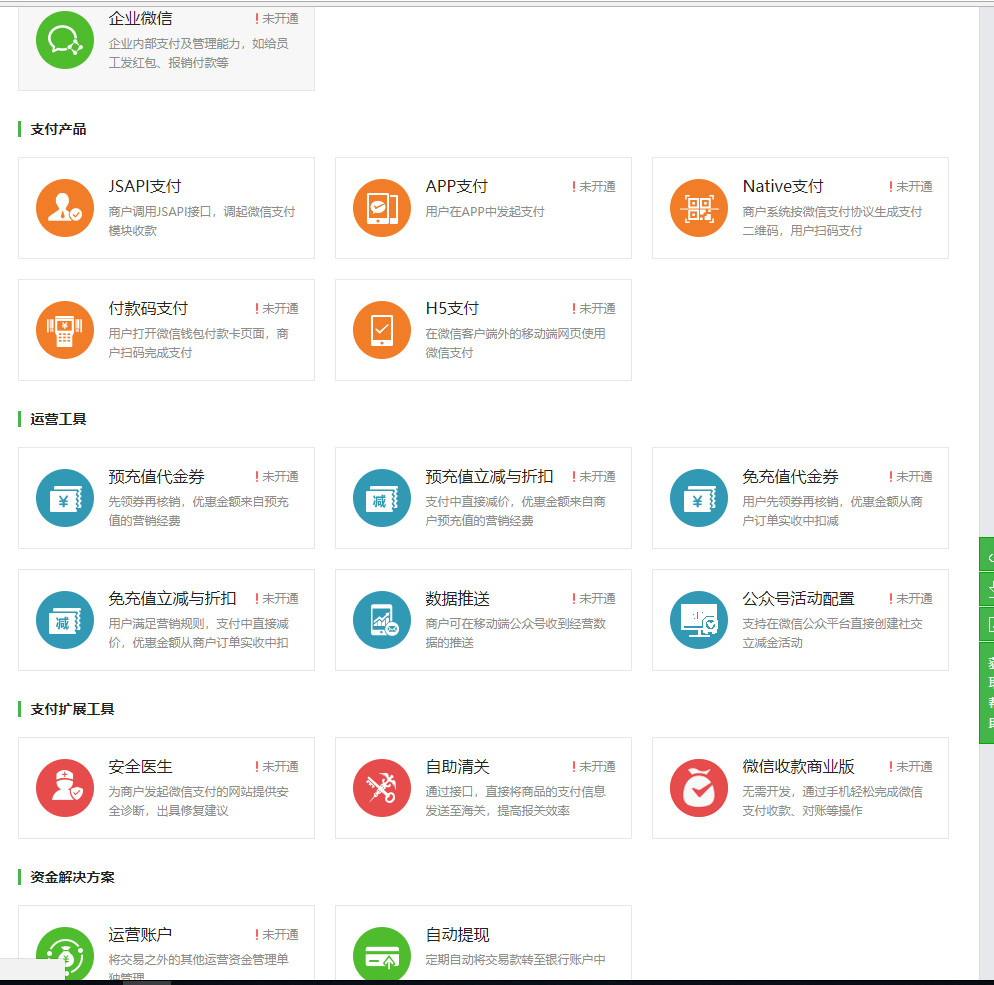Click the 未开通 status on 公众号活动配置 card
994x985 pixels.
(911, 599)
